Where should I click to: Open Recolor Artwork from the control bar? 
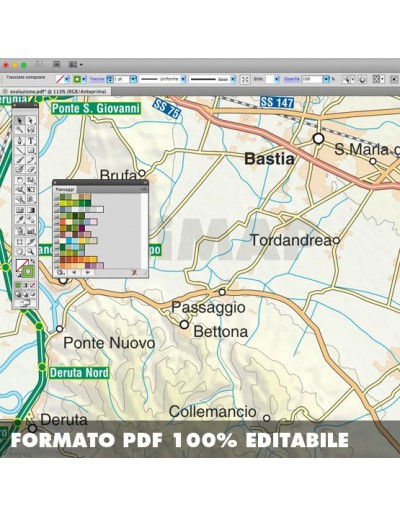click(x=363, y=79)
